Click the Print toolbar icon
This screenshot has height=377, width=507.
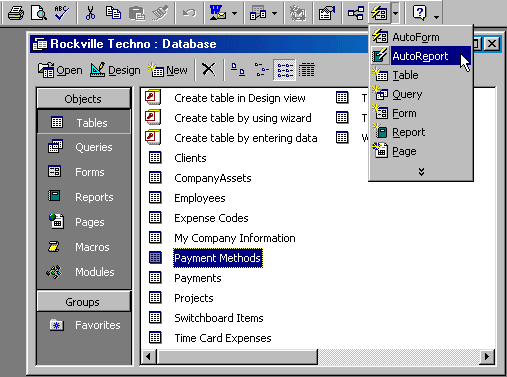click(x=16, y=14)
